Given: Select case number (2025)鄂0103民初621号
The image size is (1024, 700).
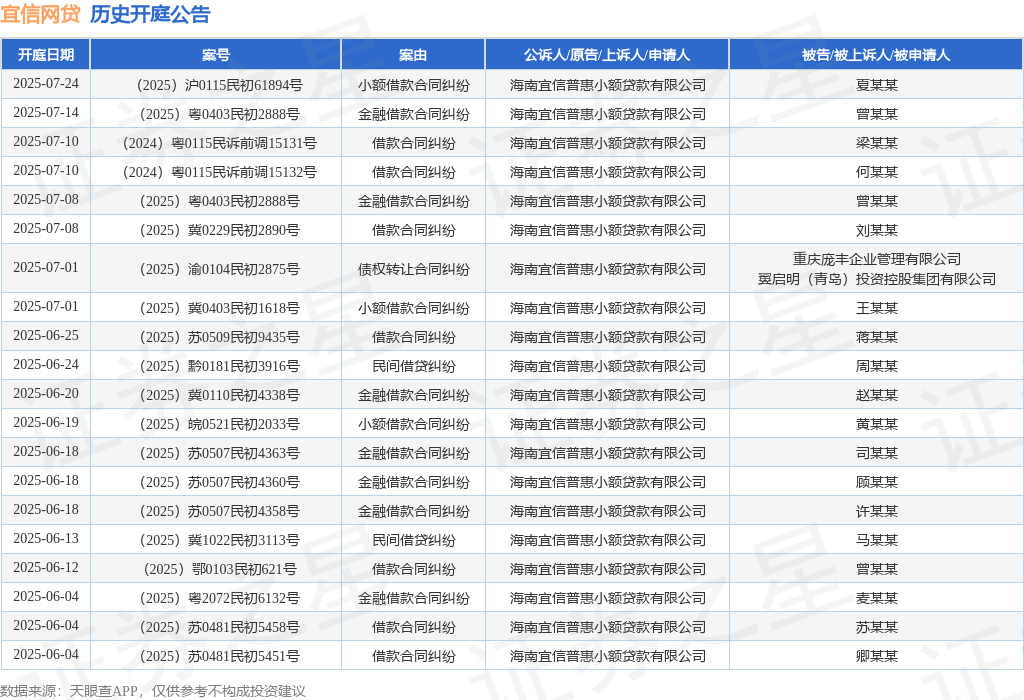Looking at the screenshot, I should tap(219, 569).
